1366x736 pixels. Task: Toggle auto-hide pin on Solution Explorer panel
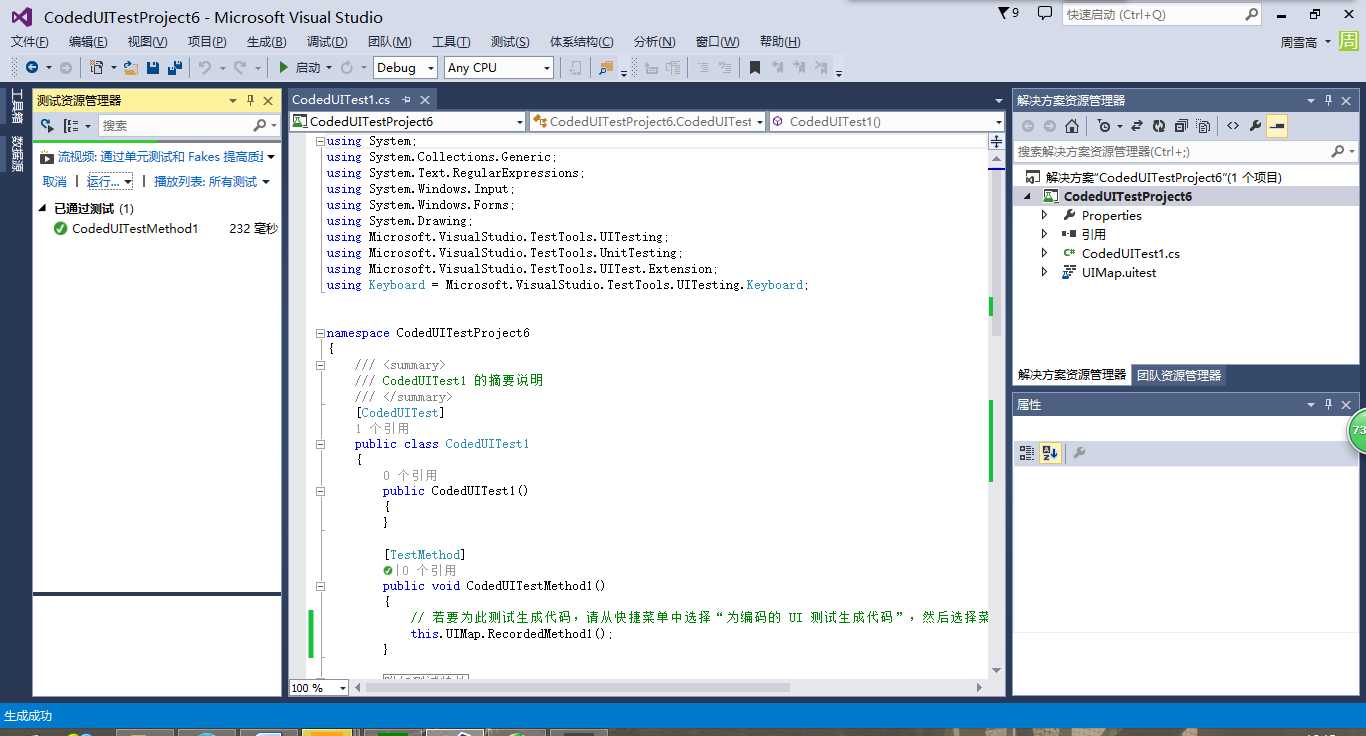[x=1329, y=100]
